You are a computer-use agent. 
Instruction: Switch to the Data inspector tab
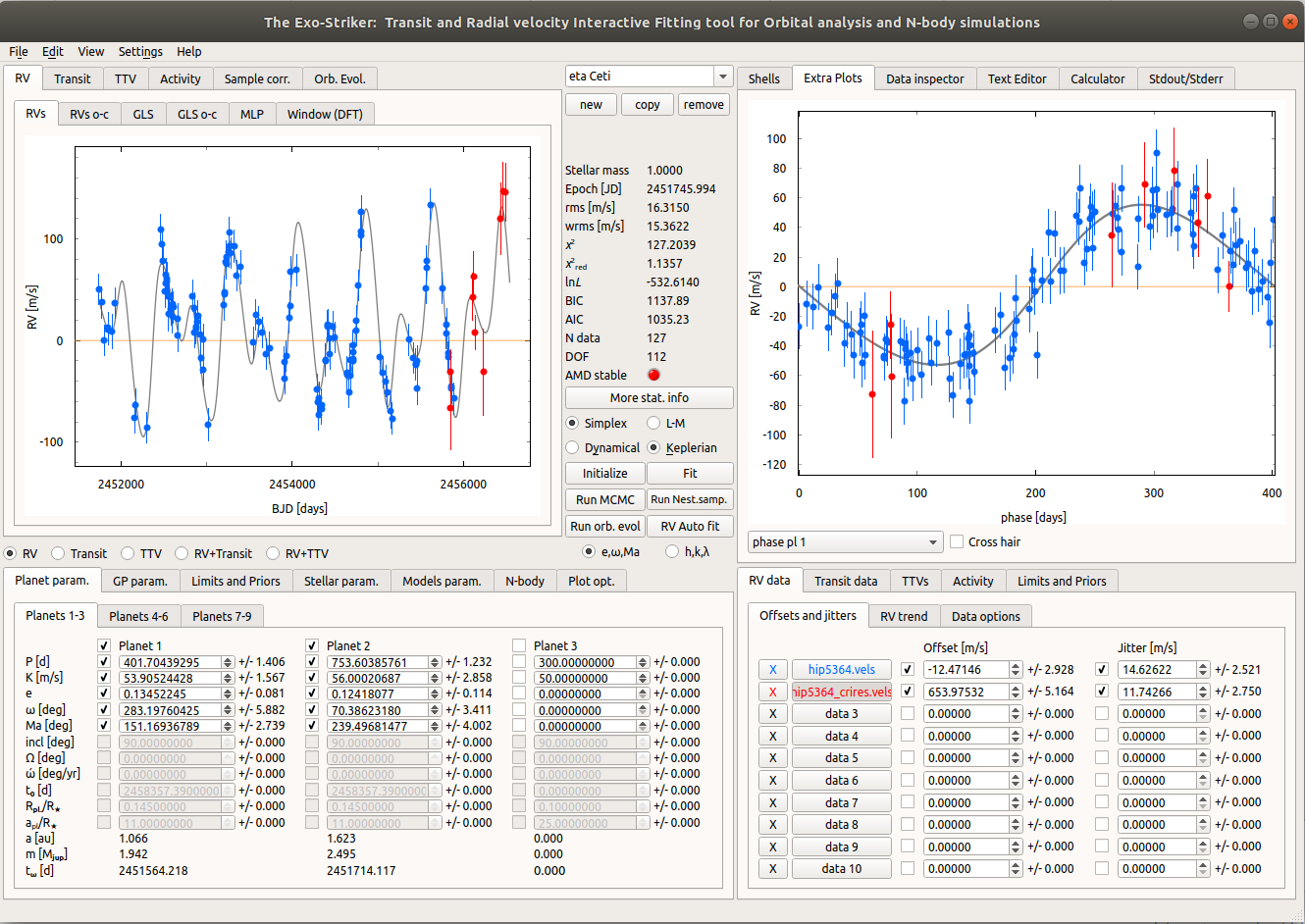(x=924, y=78)
